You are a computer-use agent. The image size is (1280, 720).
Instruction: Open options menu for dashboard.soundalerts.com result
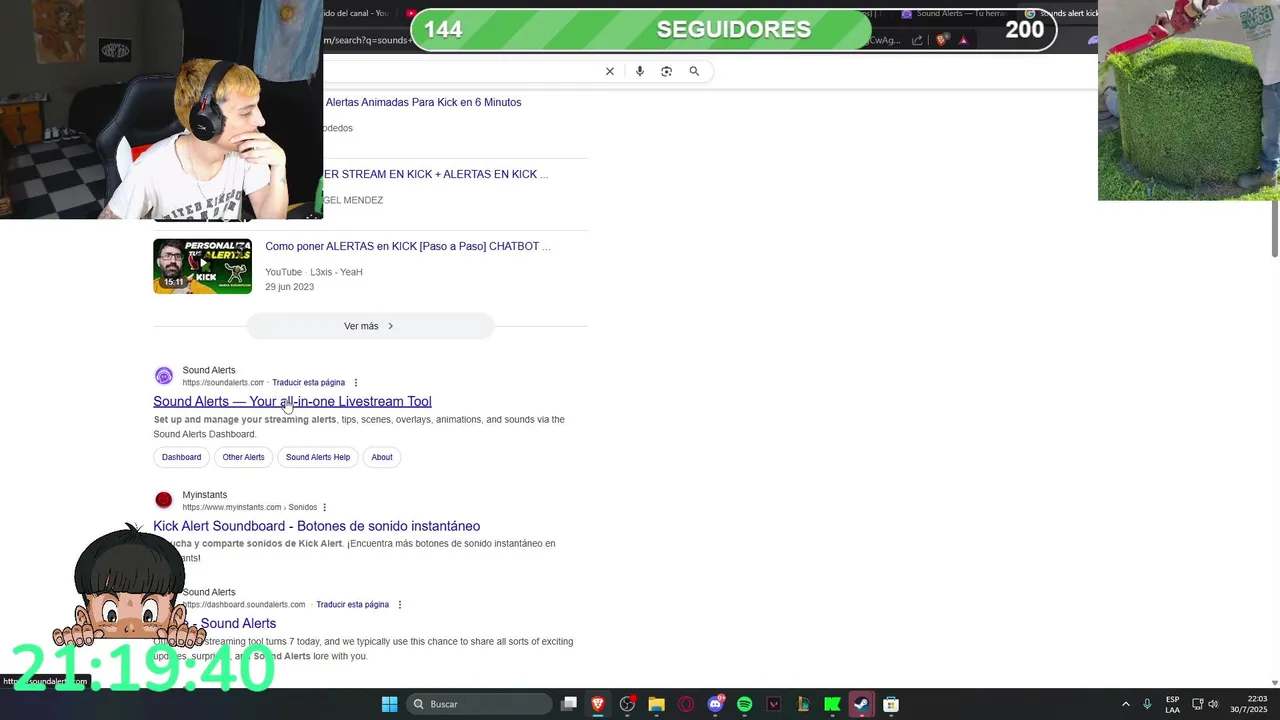(x=400, y=605)
